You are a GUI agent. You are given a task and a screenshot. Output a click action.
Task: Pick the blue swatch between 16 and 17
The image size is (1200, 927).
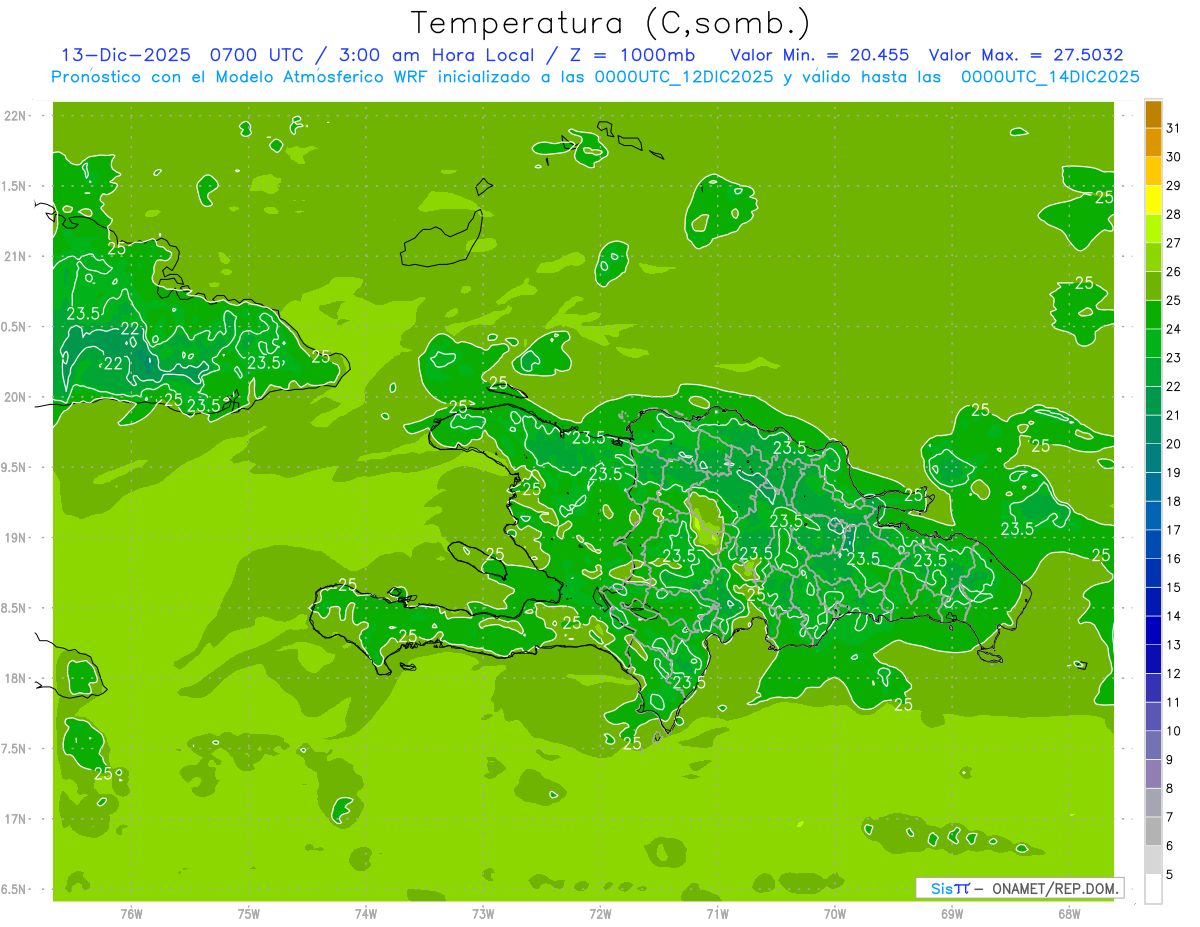click(1153, 545)
